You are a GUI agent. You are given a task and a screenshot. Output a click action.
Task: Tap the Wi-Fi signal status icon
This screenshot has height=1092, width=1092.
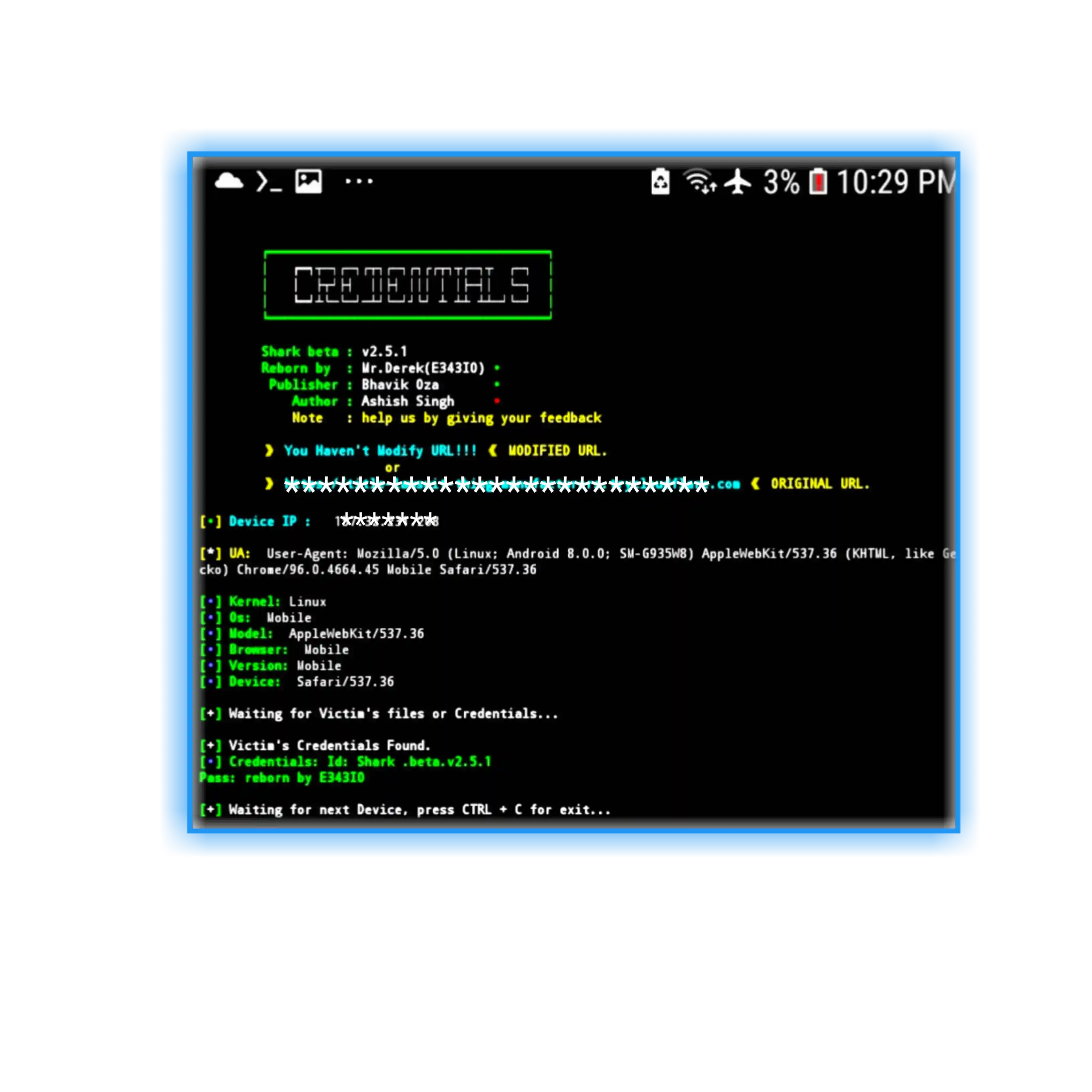click(x=700, y=181)
